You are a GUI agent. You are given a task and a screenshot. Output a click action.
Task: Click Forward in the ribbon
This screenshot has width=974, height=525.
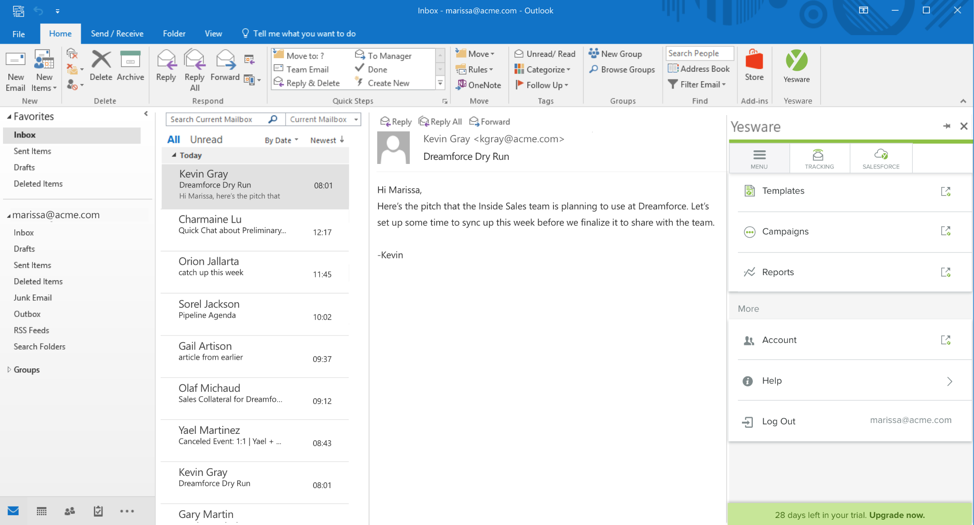coord(225,66)
